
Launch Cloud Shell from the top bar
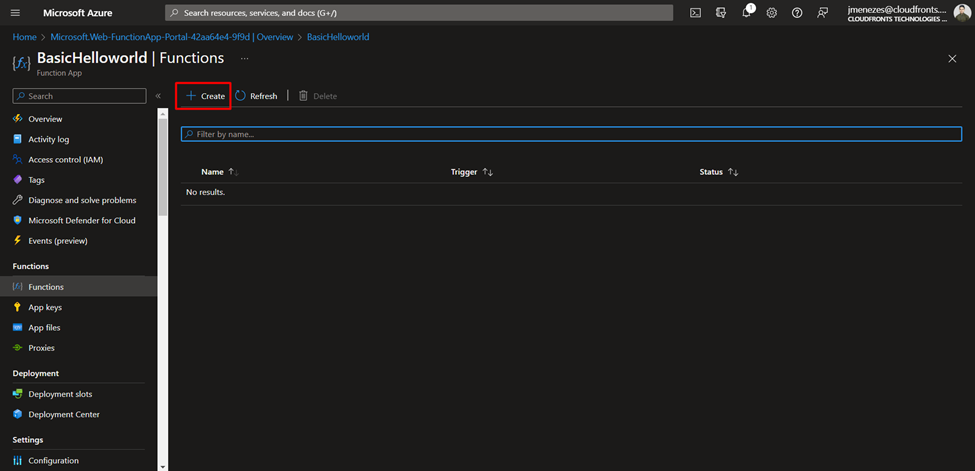point(696,12)
